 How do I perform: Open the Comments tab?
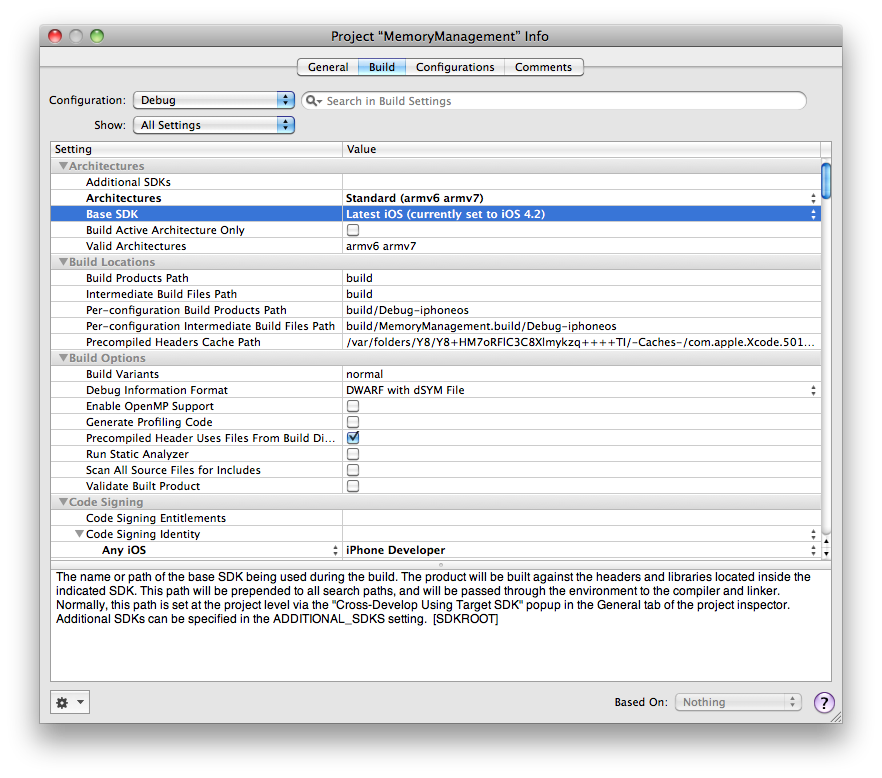point(543,67)
